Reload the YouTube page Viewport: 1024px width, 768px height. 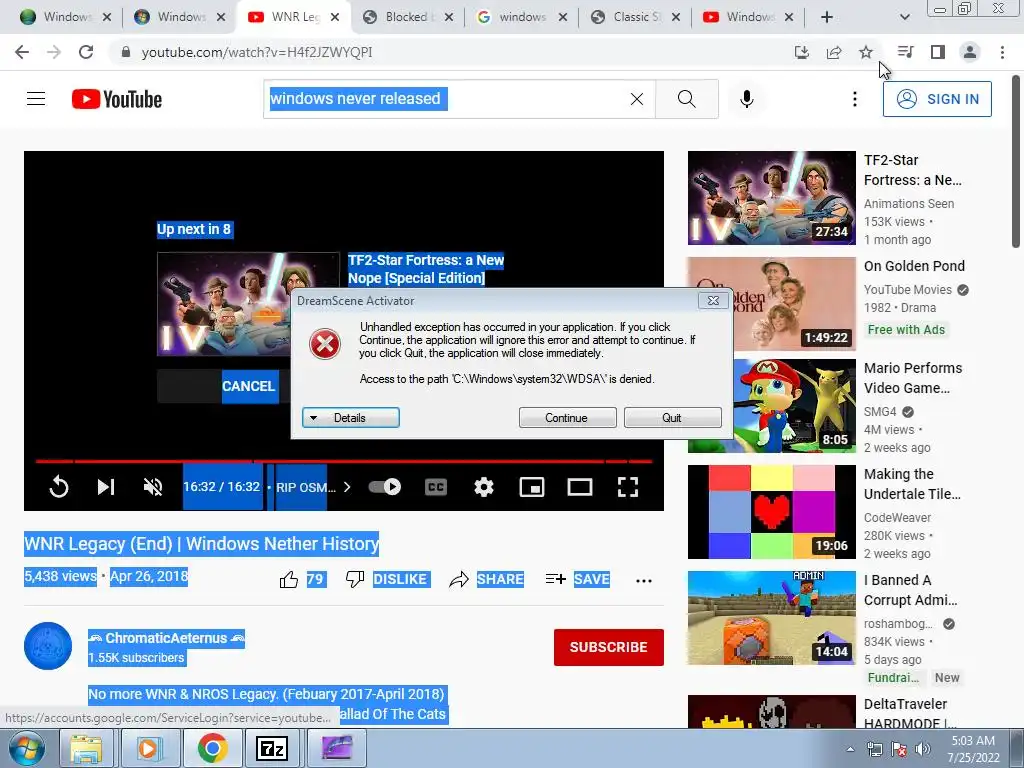pyautogui.click(x=86, y=52)
